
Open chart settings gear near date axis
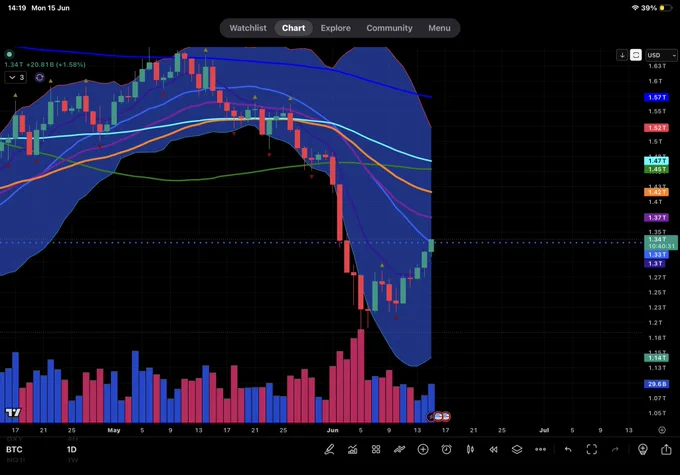click(662, 430)
